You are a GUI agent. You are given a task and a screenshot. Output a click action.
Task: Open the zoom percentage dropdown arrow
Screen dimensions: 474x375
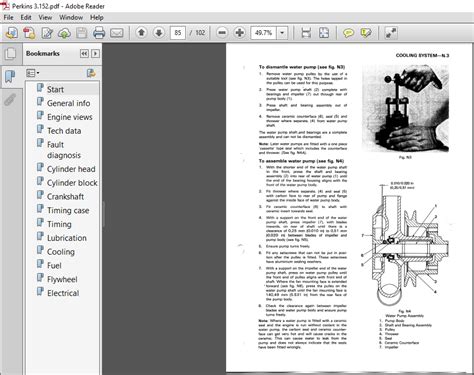pos(282,33)
